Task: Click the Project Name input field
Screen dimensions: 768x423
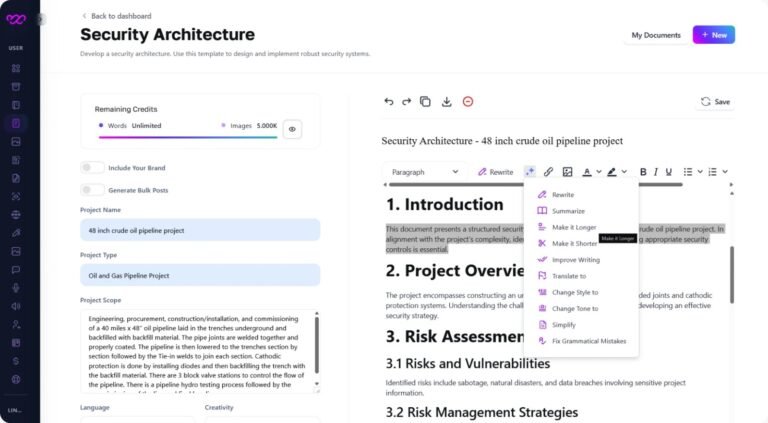Action: pyautogui.click(x=200, y=230)
